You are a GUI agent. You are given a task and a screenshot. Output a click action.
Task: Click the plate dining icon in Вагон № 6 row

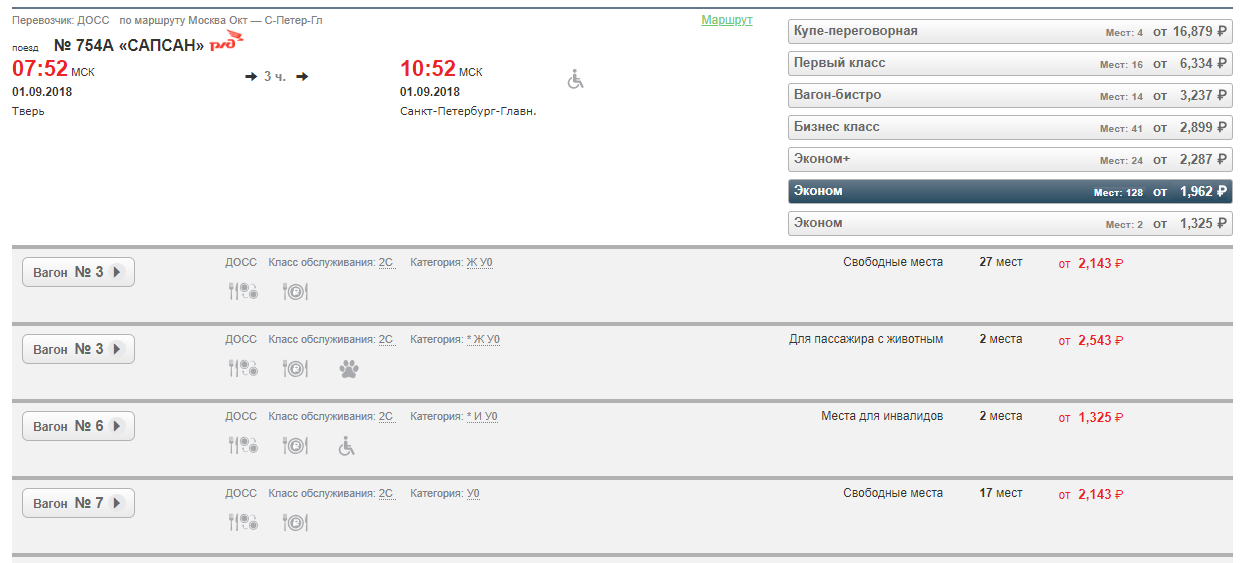[296, 446]
